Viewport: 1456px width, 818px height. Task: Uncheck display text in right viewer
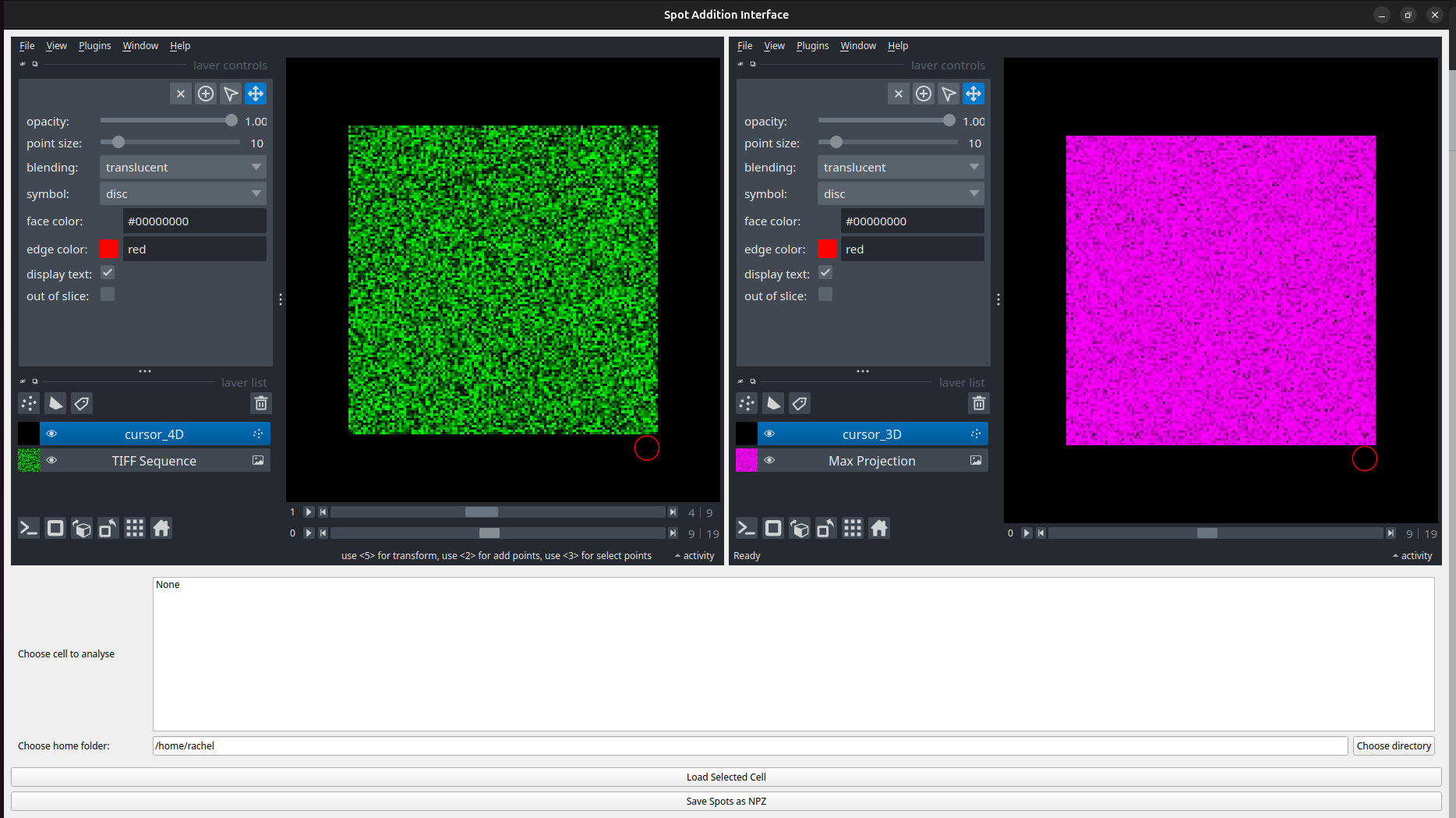pos(825,273)
